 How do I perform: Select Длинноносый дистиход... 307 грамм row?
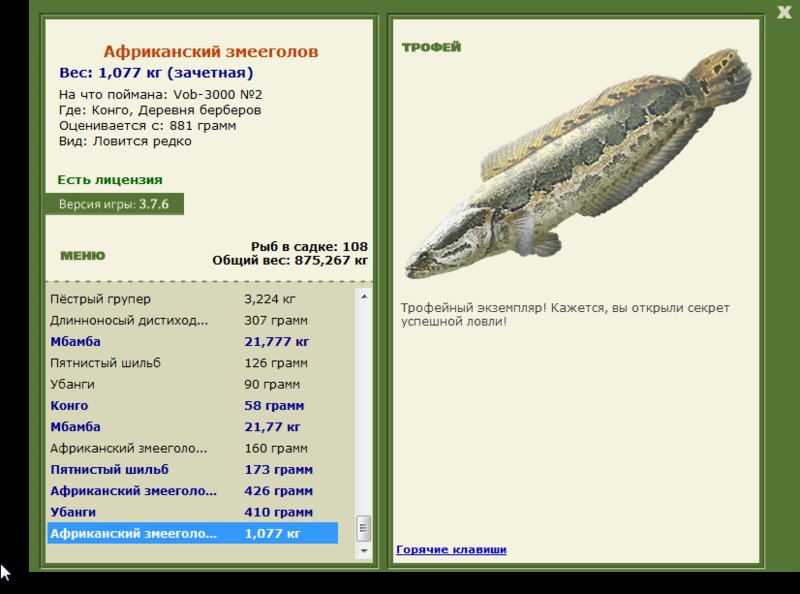click(x=193, y=320)
